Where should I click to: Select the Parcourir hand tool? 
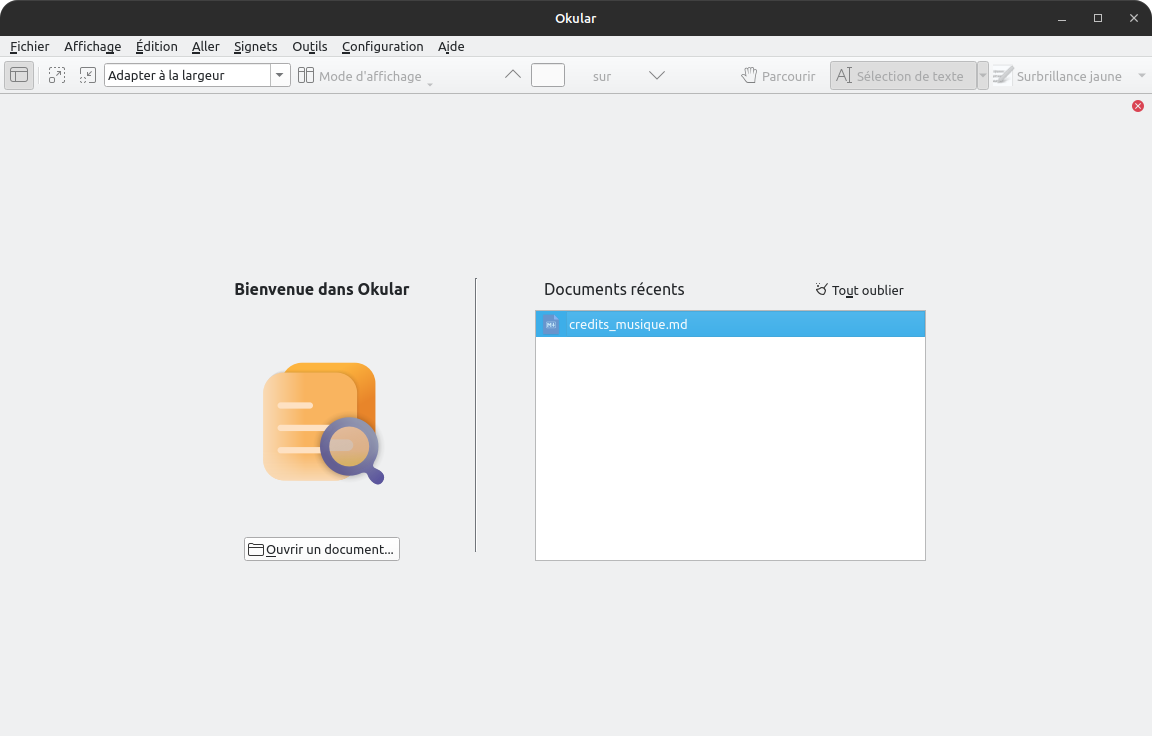tap(778, 76)
